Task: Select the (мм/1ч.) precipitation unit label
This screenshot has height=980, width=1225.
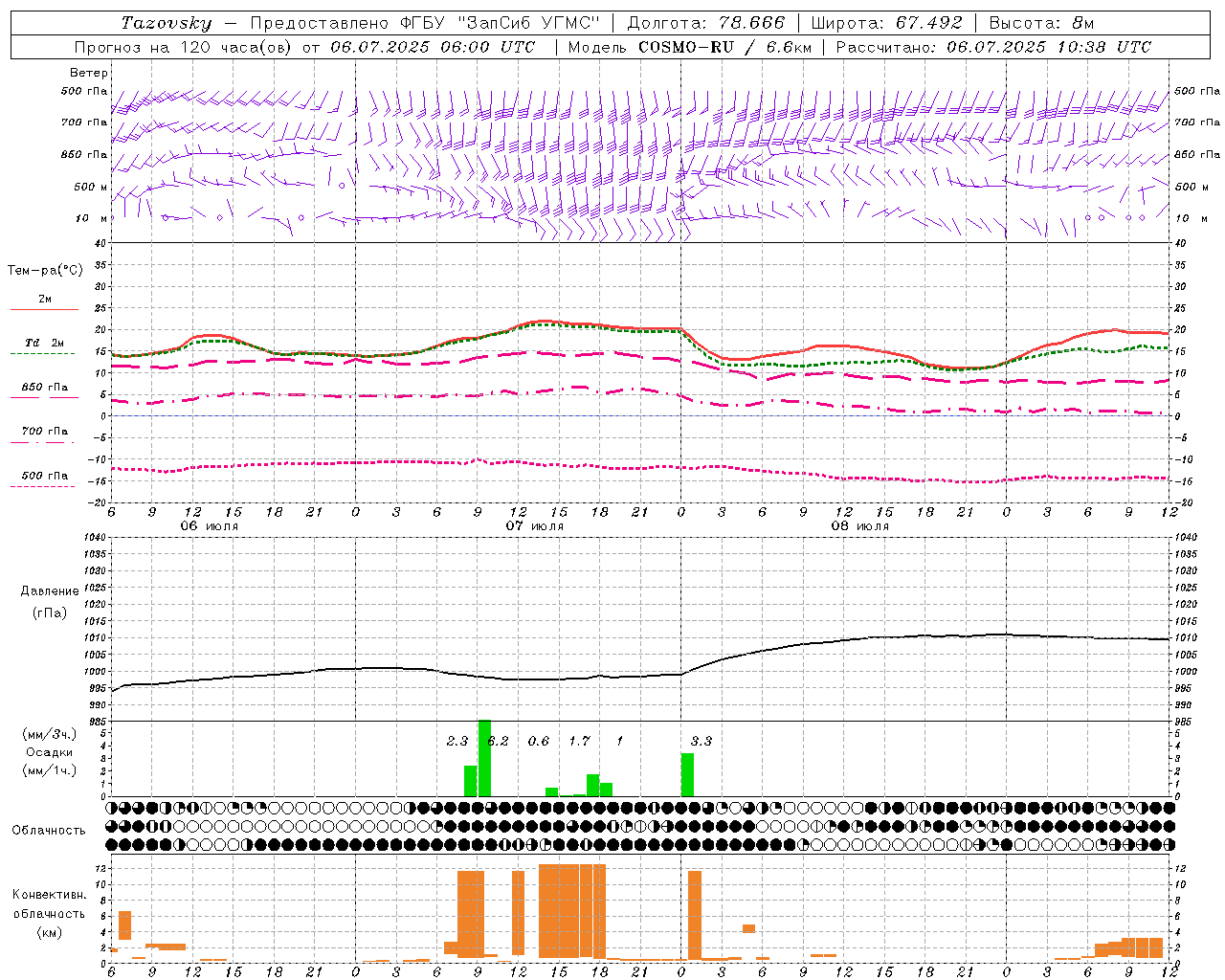Action: coord(49,770)
